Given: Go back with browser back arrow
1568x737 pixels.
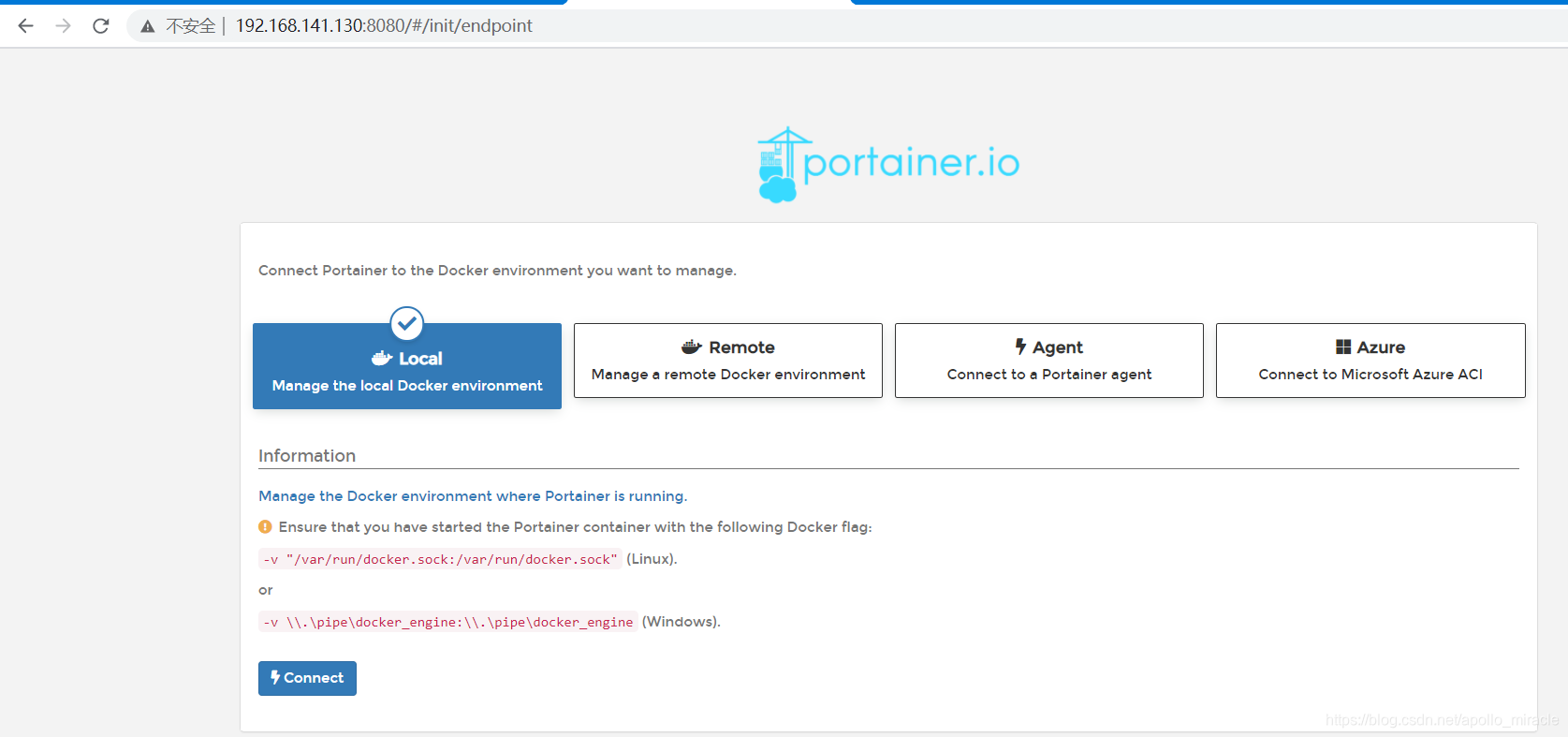Looking at the screenshot, I should [x=26, y=26].
